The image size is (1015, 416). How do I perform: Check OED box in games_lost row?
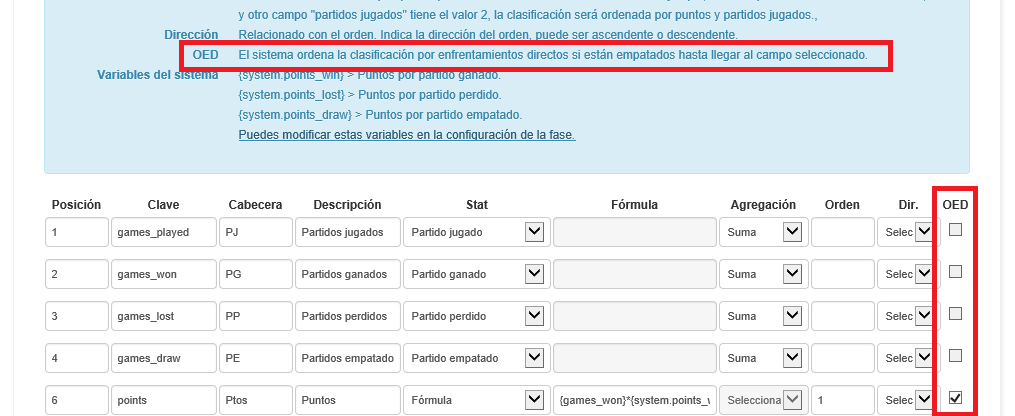[x=955, y=314]
